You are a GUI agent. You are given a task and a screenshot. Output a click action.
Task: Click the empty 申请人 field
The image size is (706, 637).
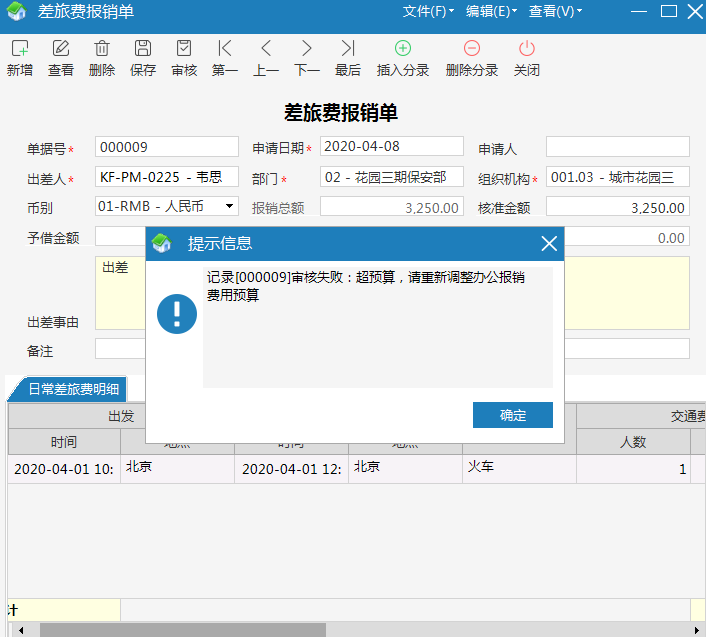pos(618,147)
